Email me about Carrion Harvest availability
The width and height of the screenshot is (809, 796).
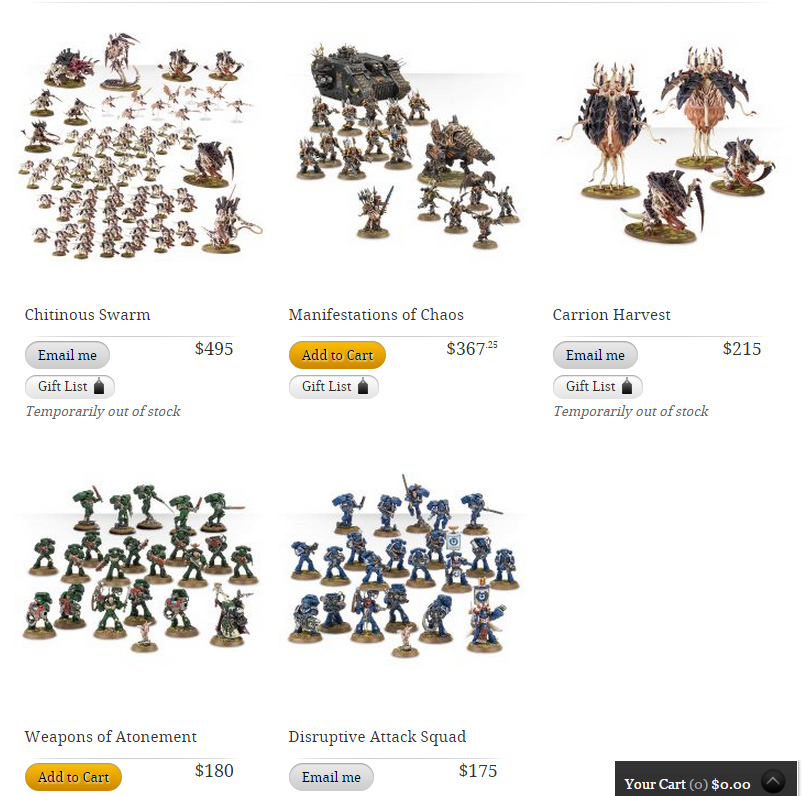click(x=595, y=355)
